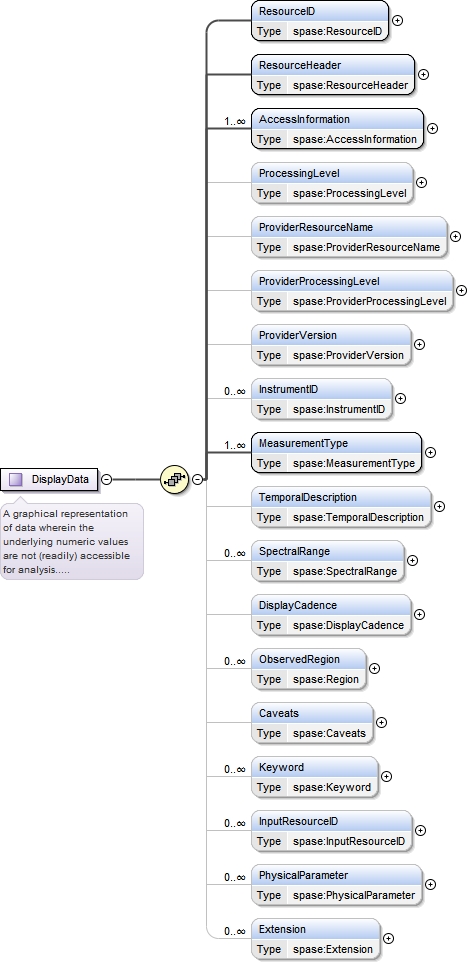Expand the ProviderProcessingLevel plus icon
The width and height of the screenshot is (469, 964).
[461, 290]
